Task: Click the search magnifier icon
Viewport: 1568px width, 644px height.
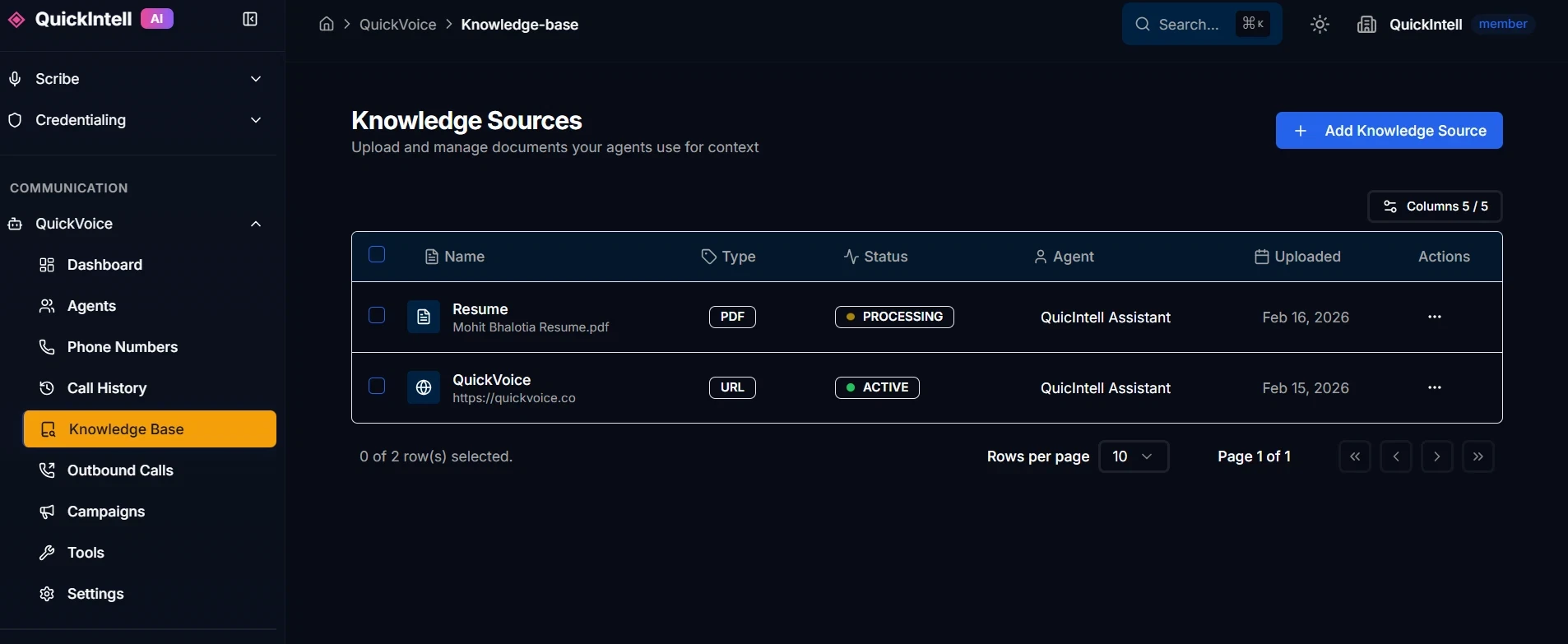Action: (x=1143, y=24)
